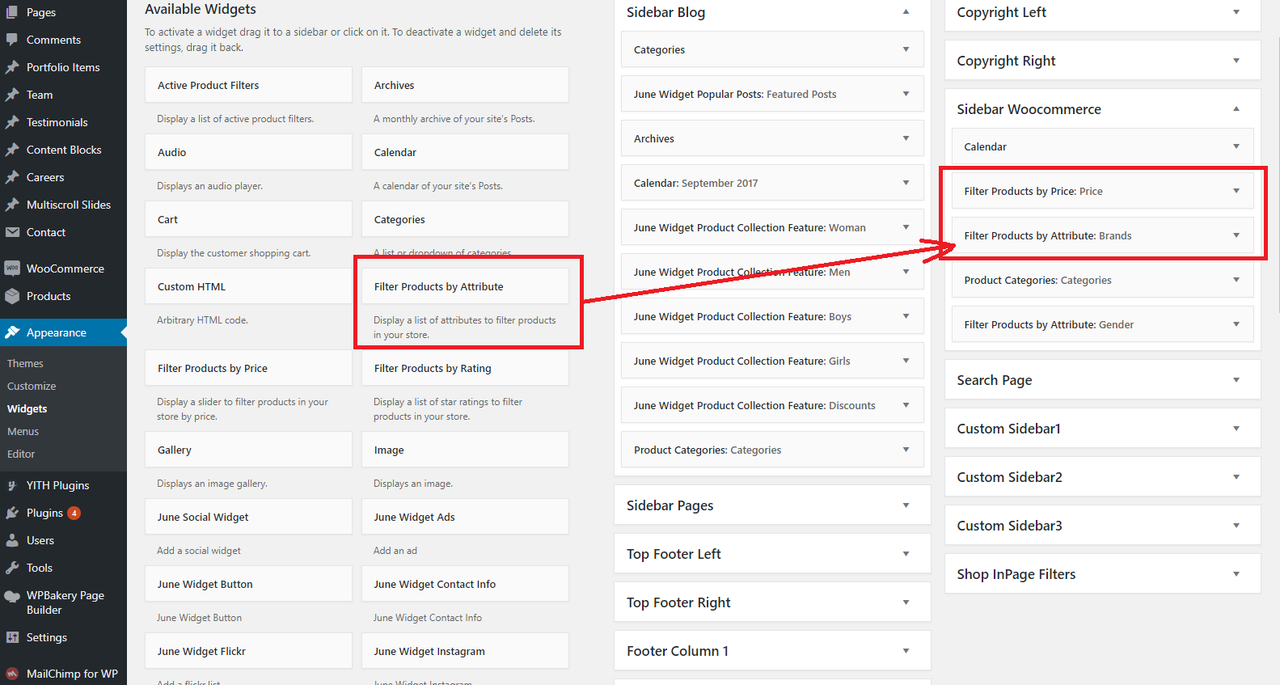Select the June Widget Contact Info
The width and height of the screenshot is (1280, 685).
465,584
